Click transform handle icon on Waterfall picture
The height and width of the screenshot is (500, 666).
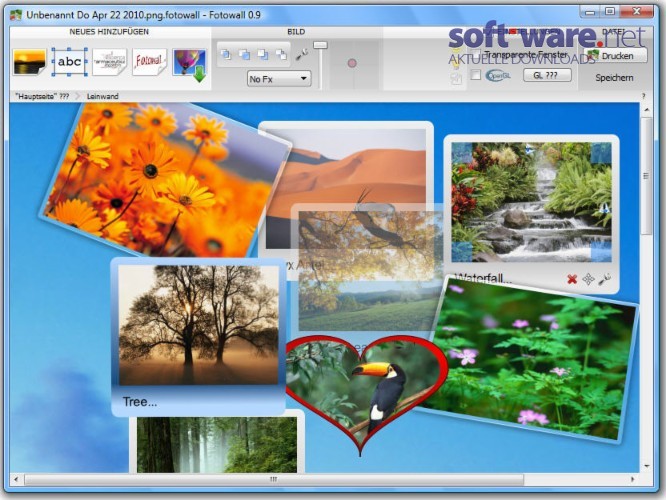(588, 279)
